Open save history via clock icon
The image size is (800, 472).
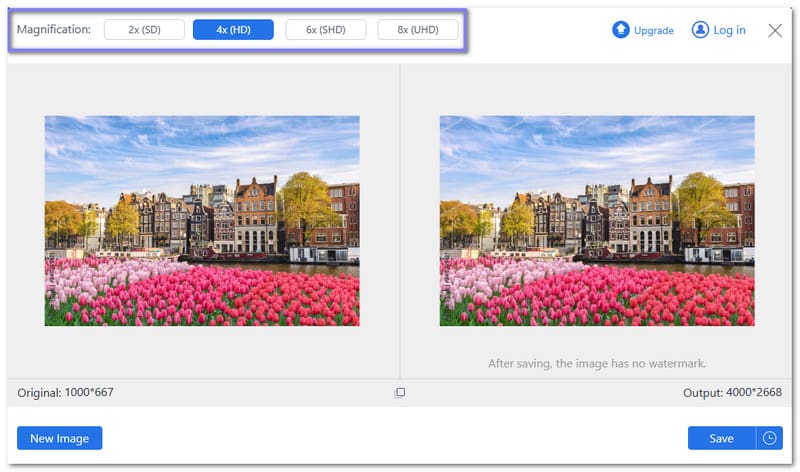[x=769, y=438]
